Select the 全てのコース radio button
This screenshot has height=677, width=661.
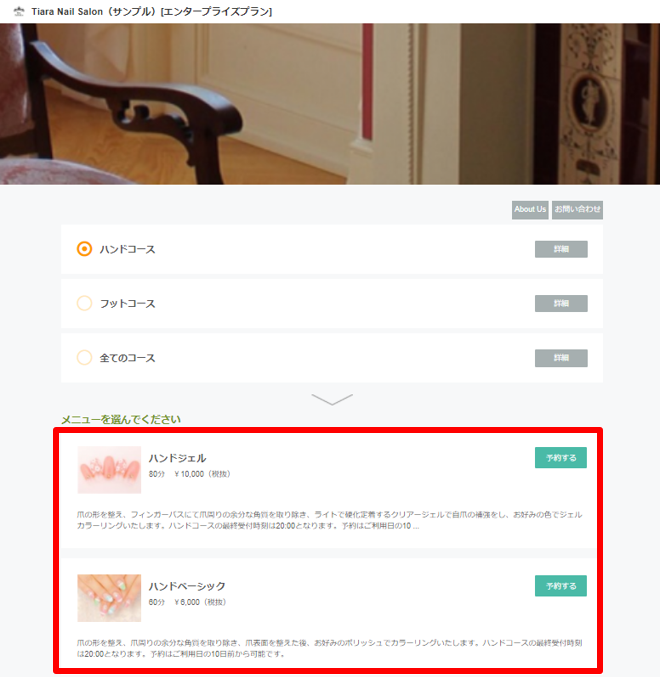[x=84, y=357]
